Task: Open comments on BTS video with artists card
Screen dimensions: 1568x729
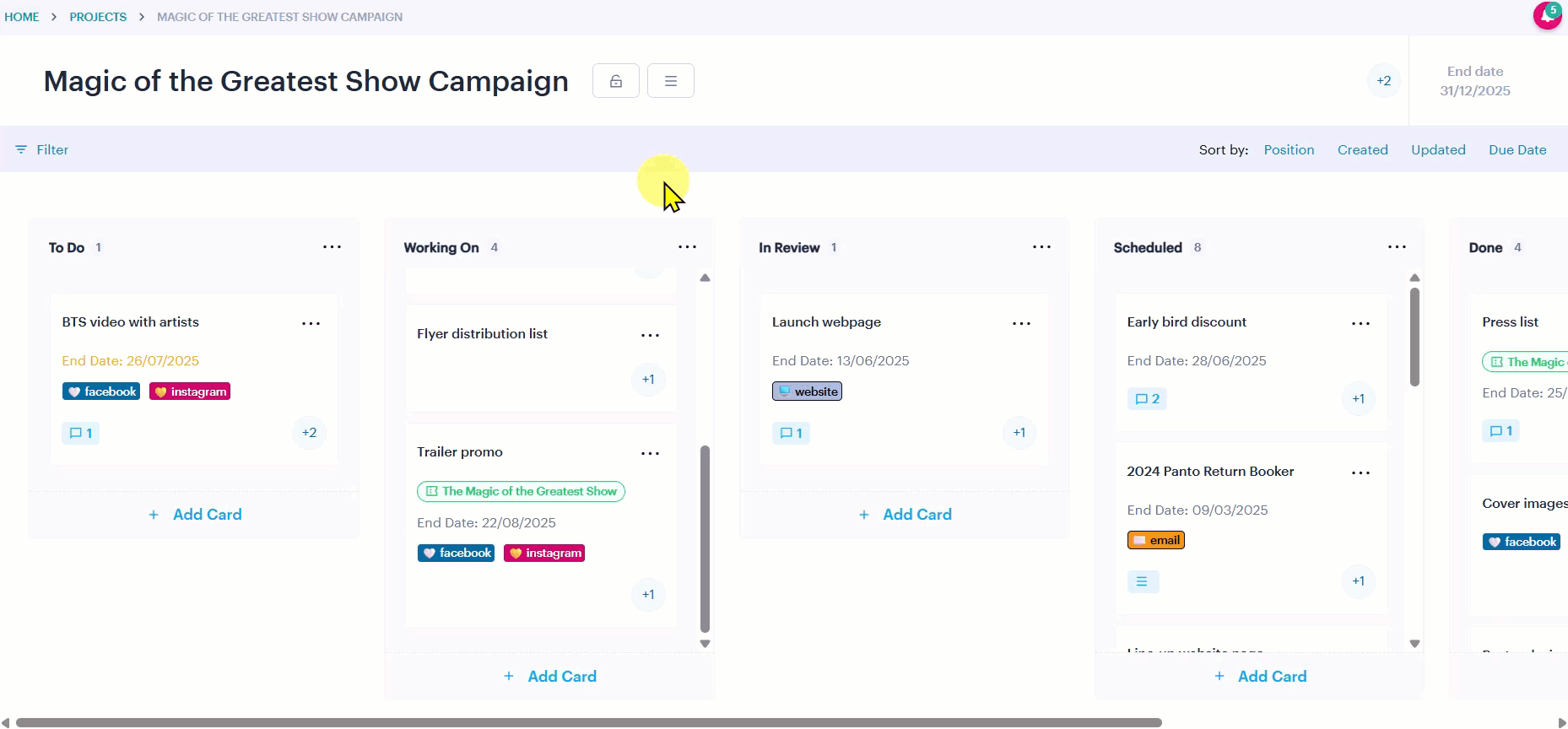Action: [81, 433]
